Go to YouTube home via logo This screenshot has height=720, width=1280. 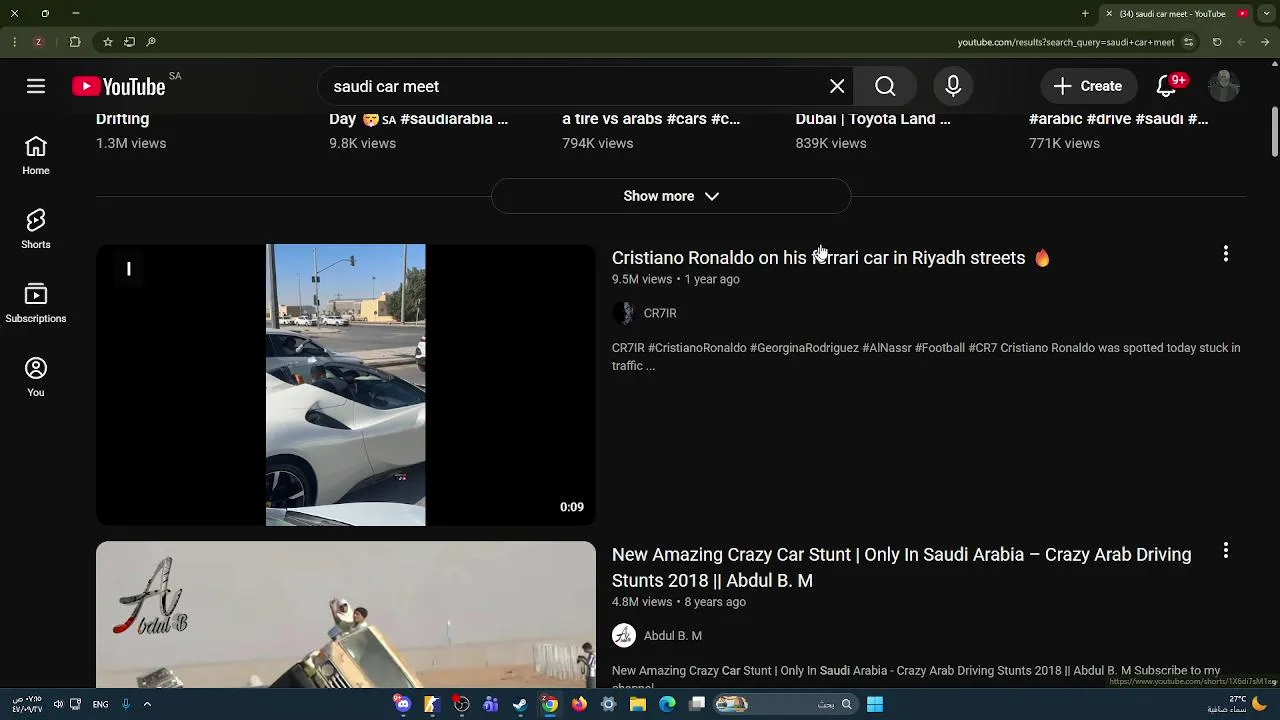coord(118,87)
